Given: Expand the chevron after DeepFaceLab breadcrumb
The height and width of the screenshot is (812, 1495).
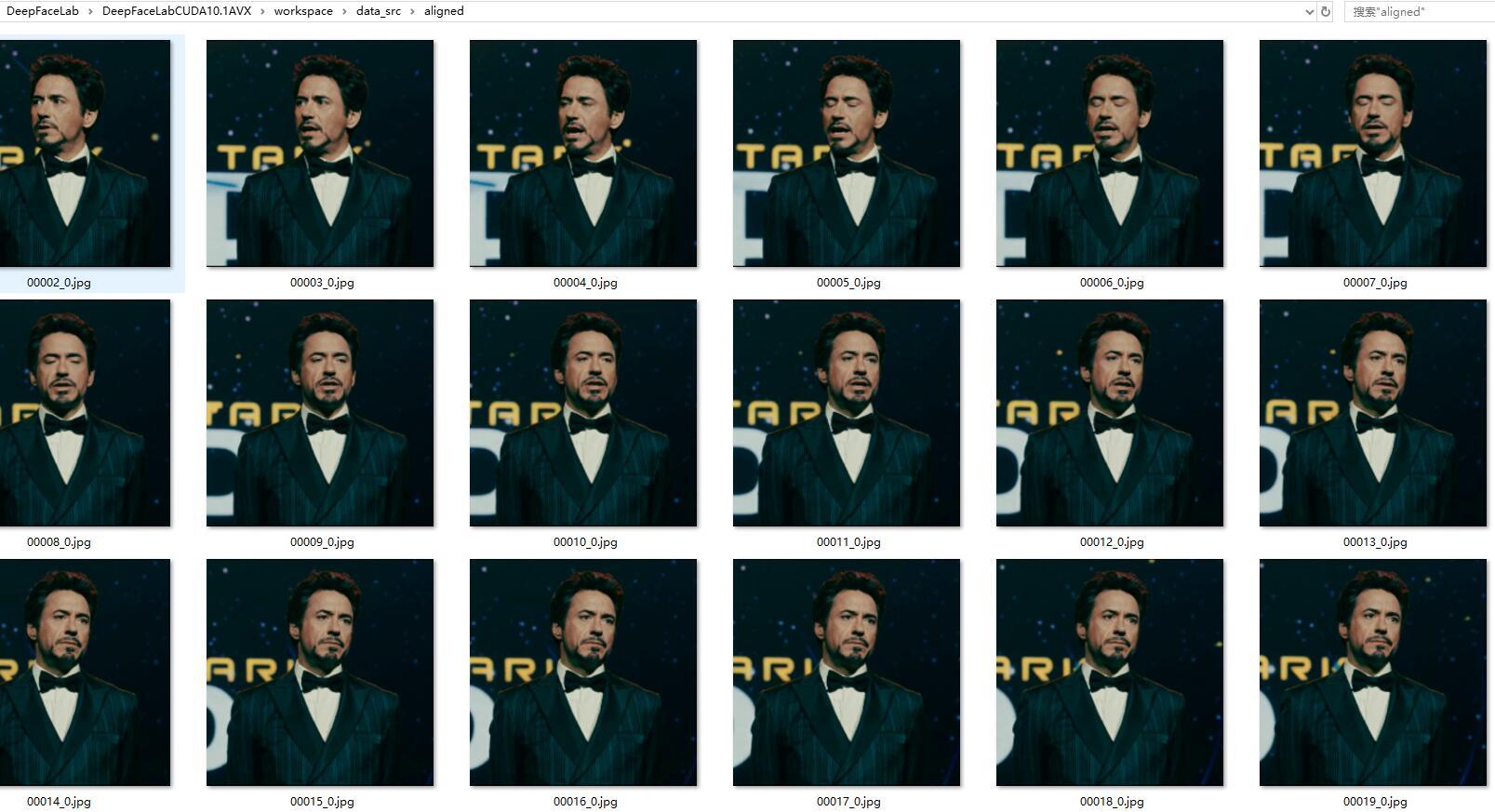Looking at the screenshot, I should coord(91,11).
